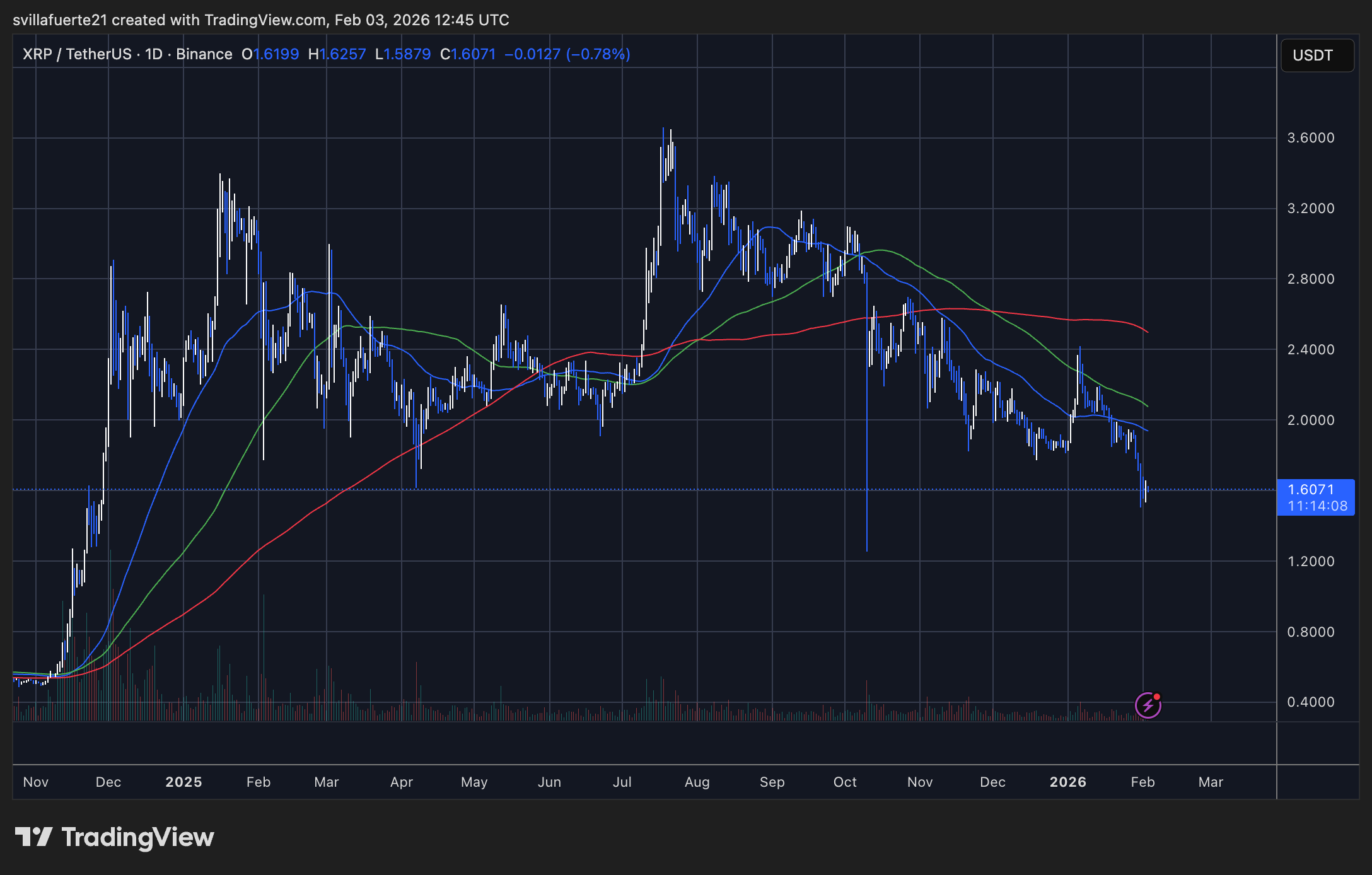The height and width of the screenshot is (875, 1372).
Task: Click the svillafuerte21 attribution text
Action: pyautogui.click(x=60, y=20)
